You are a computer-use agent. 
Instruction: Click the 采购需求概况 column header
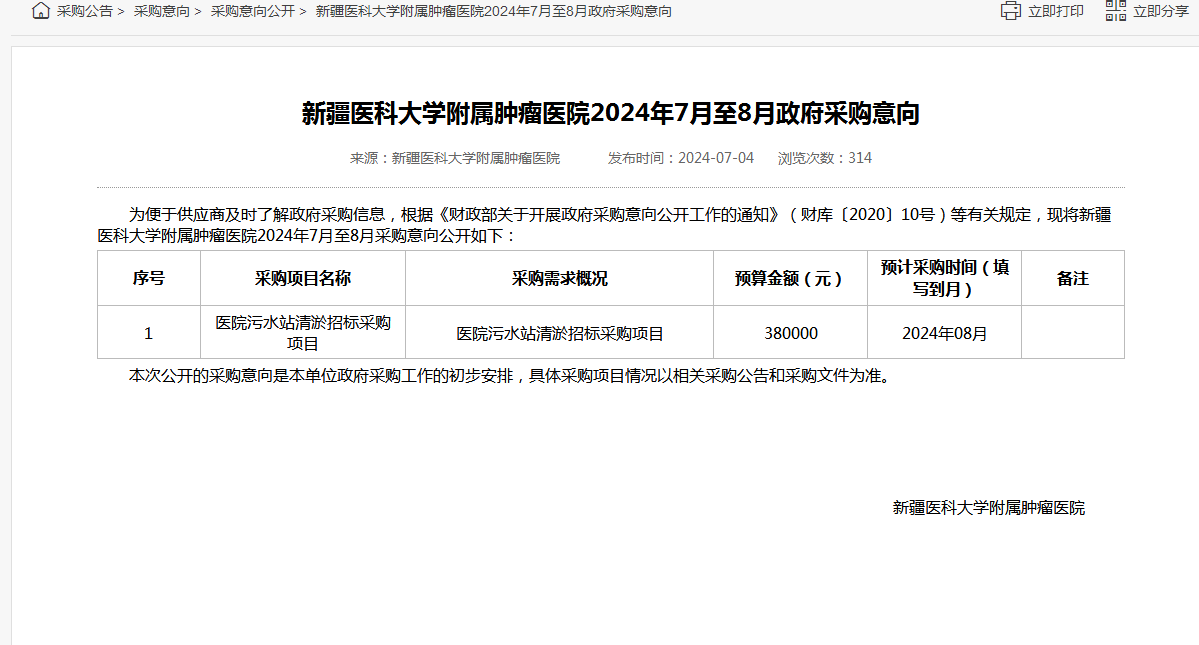pyautogui.click(x=560, y=278)
